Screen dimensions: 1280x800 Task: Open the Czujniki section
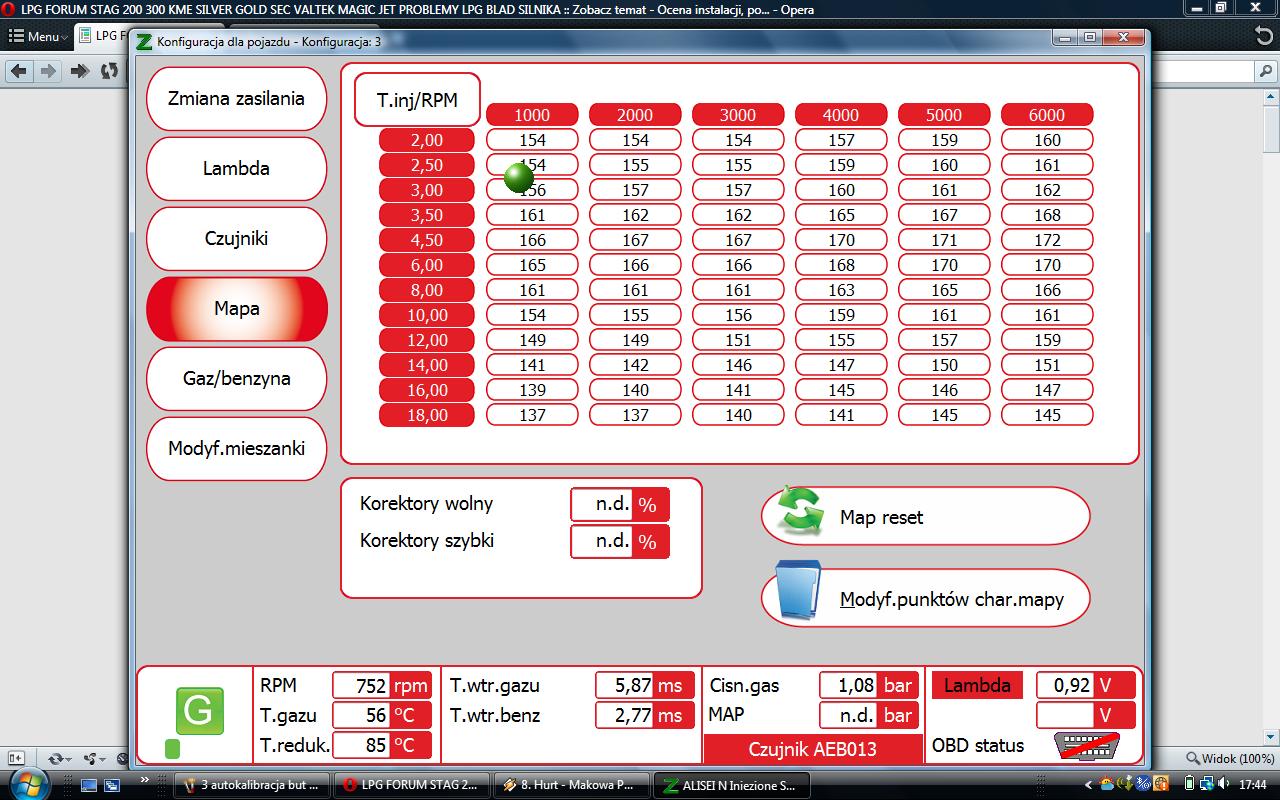(236, 238)
